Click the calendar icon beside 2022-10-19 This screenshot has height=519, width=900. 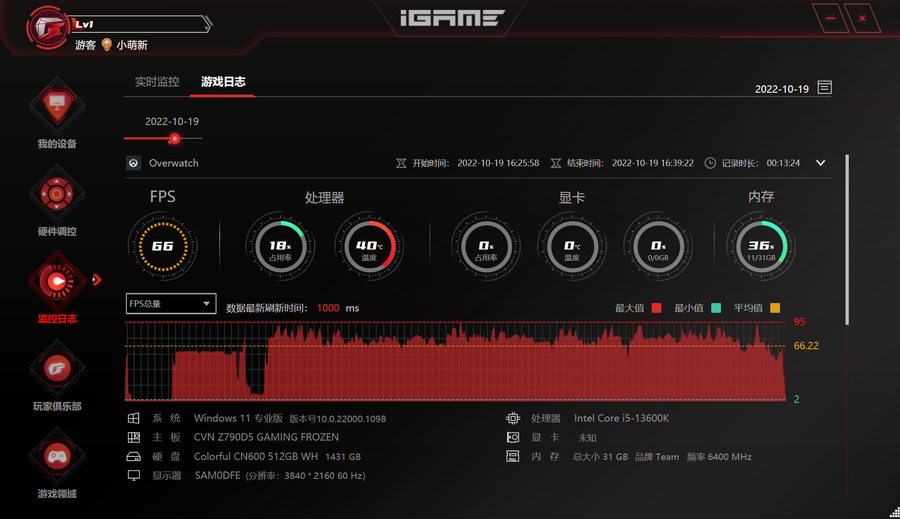tap(824, 88)
